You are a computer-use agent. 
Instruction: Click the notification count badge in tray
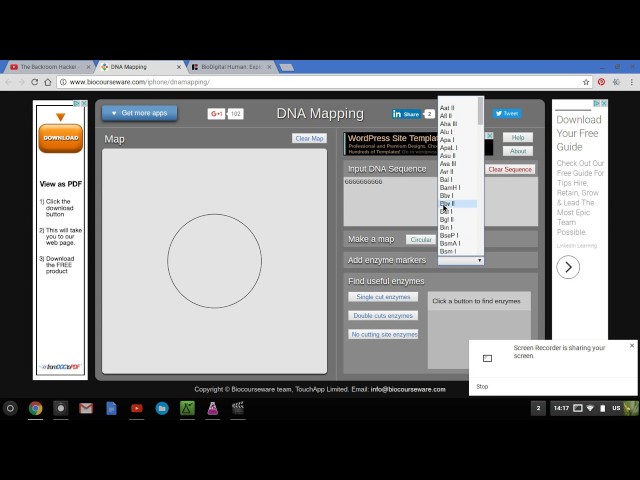tap(538, 408)
